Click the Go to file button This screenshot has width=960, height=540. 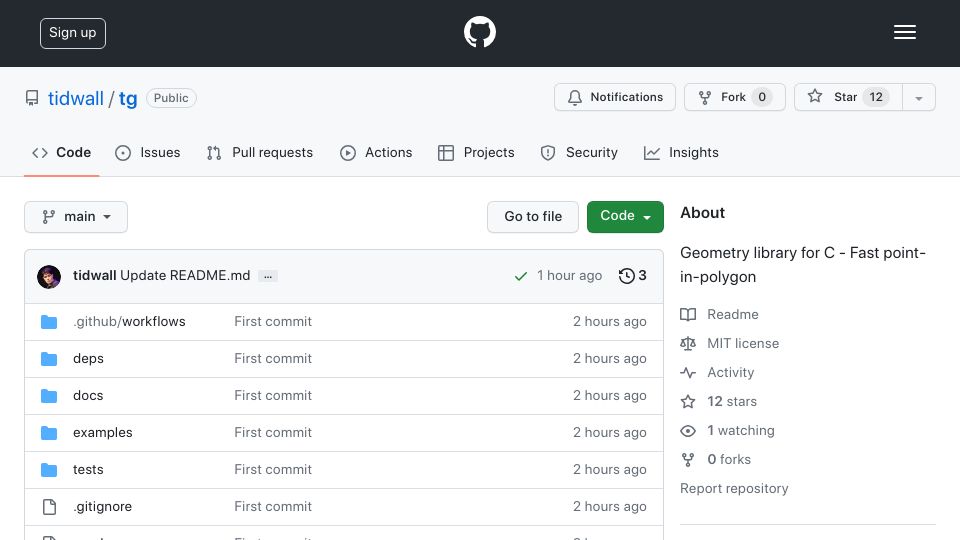pyautogui.click(x=533, y=217)
